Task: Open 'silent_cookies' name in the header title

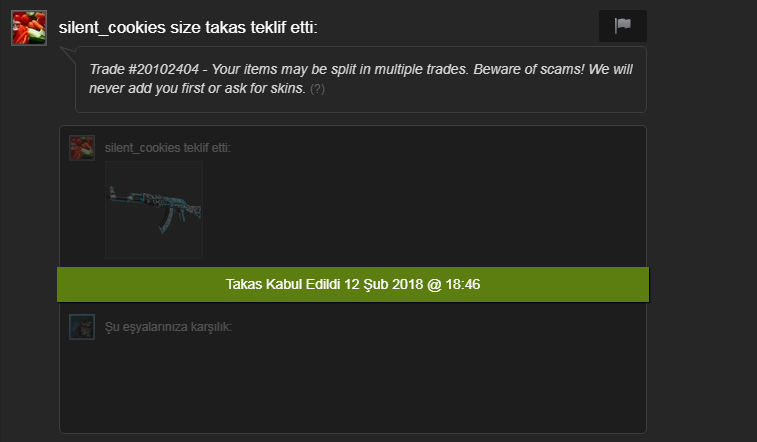Action: tap(112, 28)
